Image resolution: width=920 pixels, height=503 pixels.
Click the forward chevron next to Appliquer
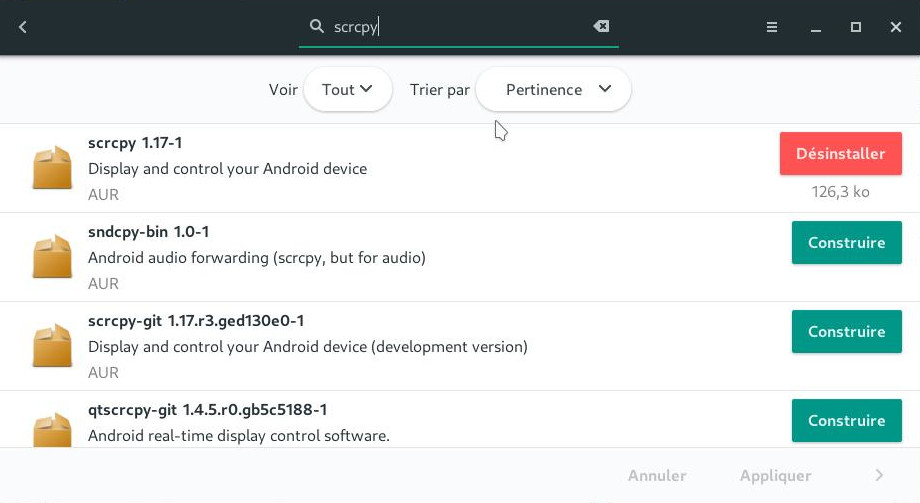(879, 475)
